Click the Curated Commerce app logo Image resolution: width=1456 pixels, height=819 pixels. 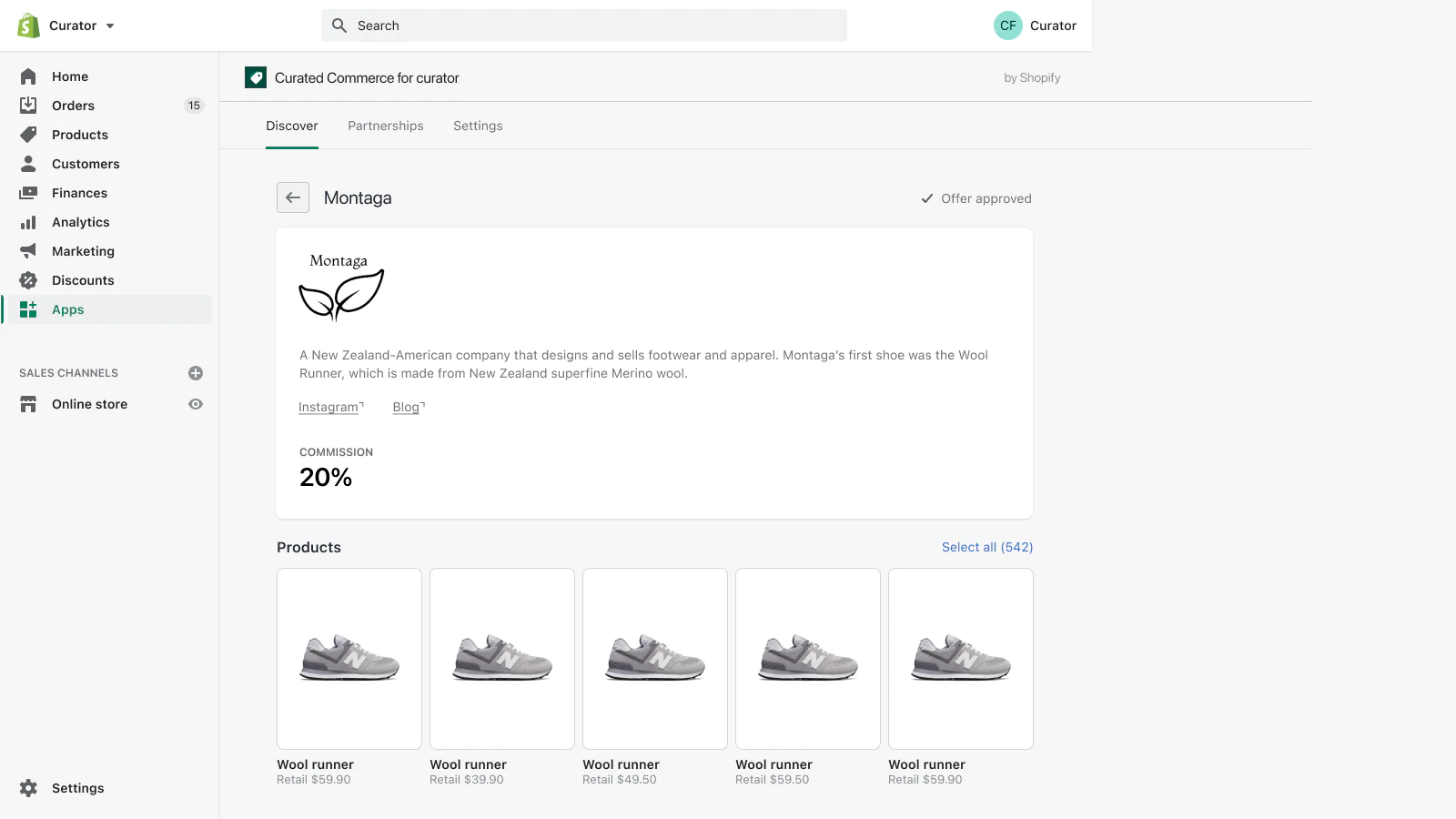click(x=256, y=77)
